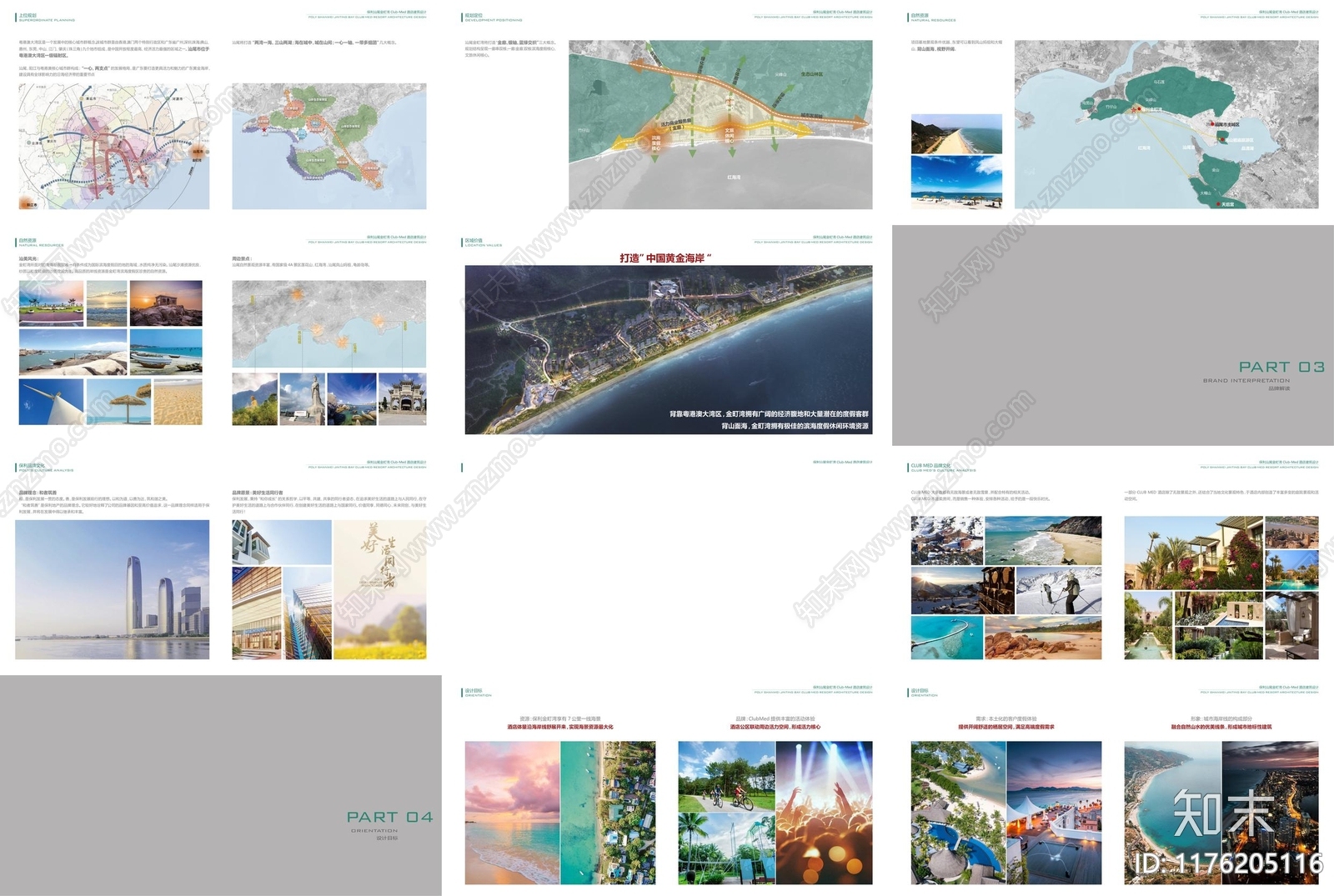Screen dimensions: 1334x896
Task: Click the ORIENTATION subtitle under PART 04
Action: (374, 831)
